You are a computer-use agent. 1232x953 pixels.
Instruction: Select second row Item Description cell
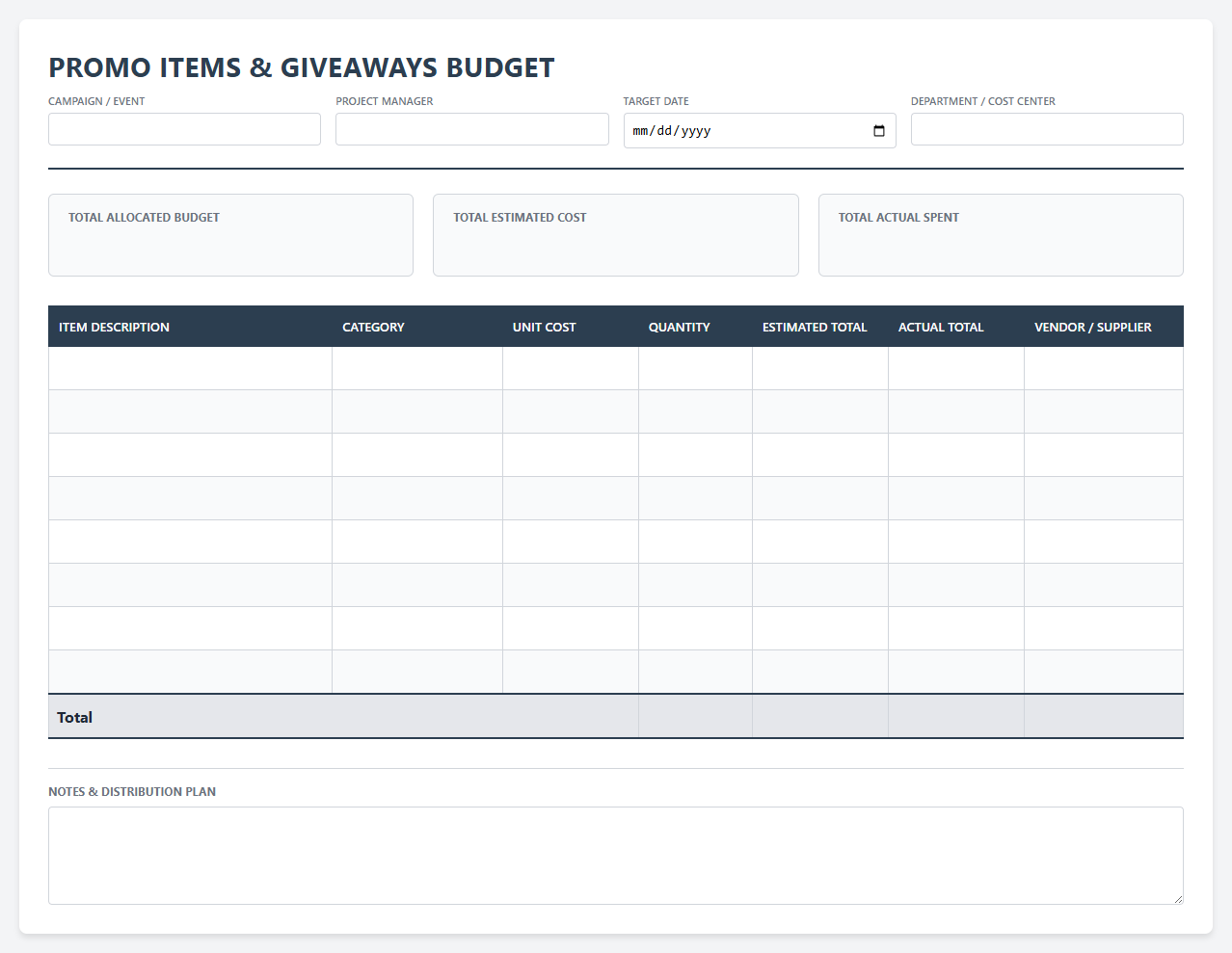[190, 411]
